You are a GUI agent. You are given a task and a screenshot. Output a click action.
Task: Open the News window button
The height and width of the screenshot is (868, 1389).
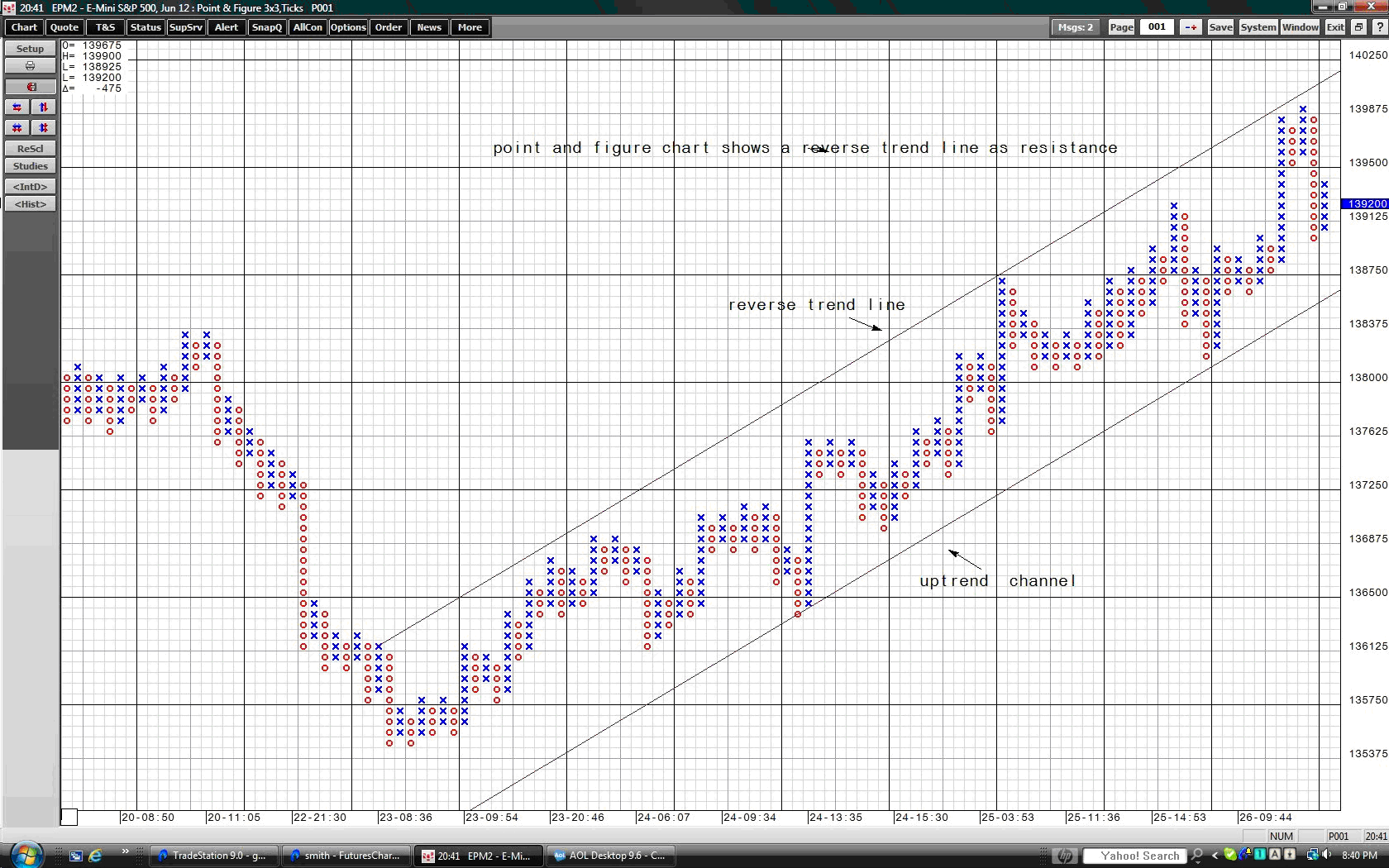(x=429, y=27)
